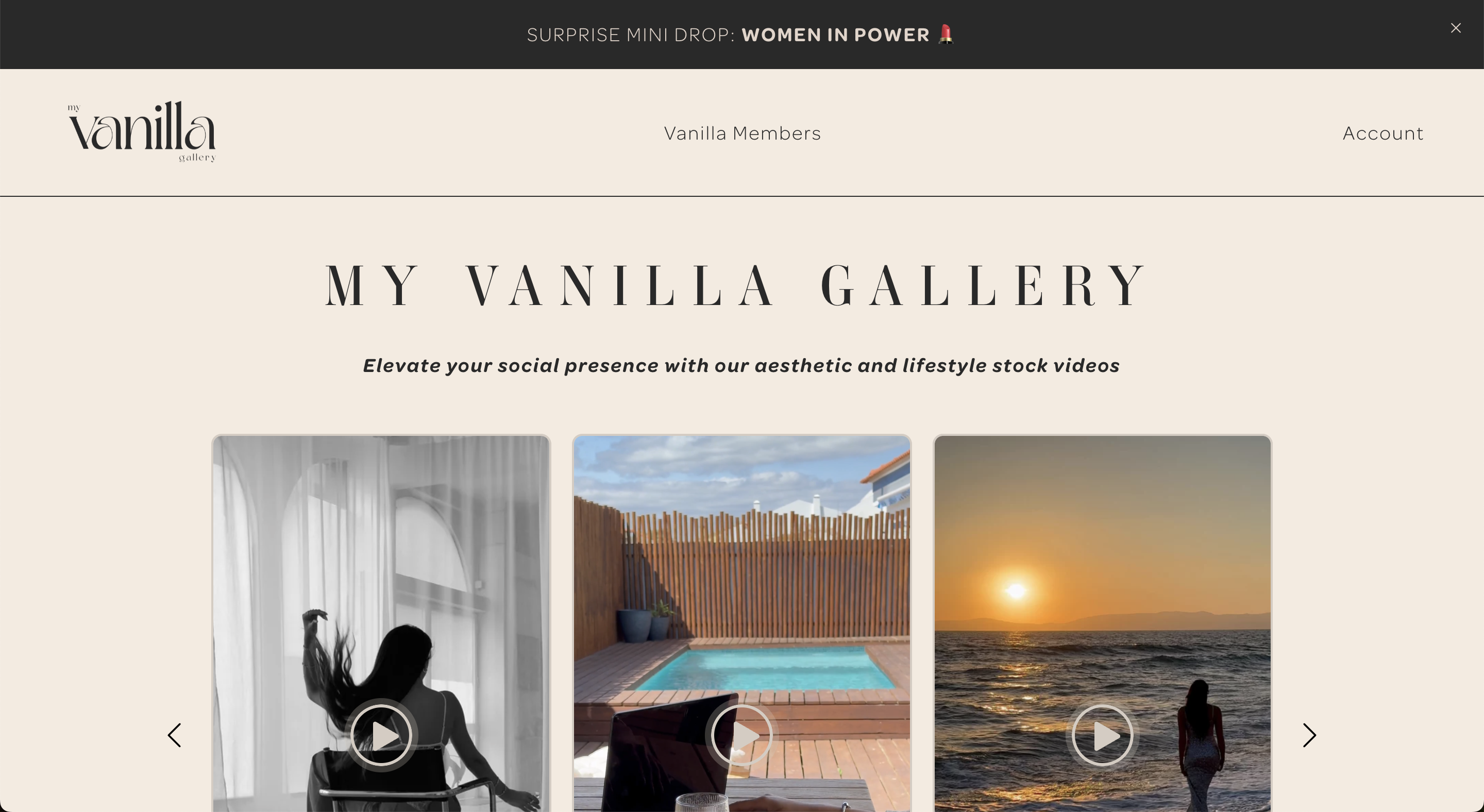1484x812 pixels.
Task: Click the left arrow navigation icon
Action: 176,735
